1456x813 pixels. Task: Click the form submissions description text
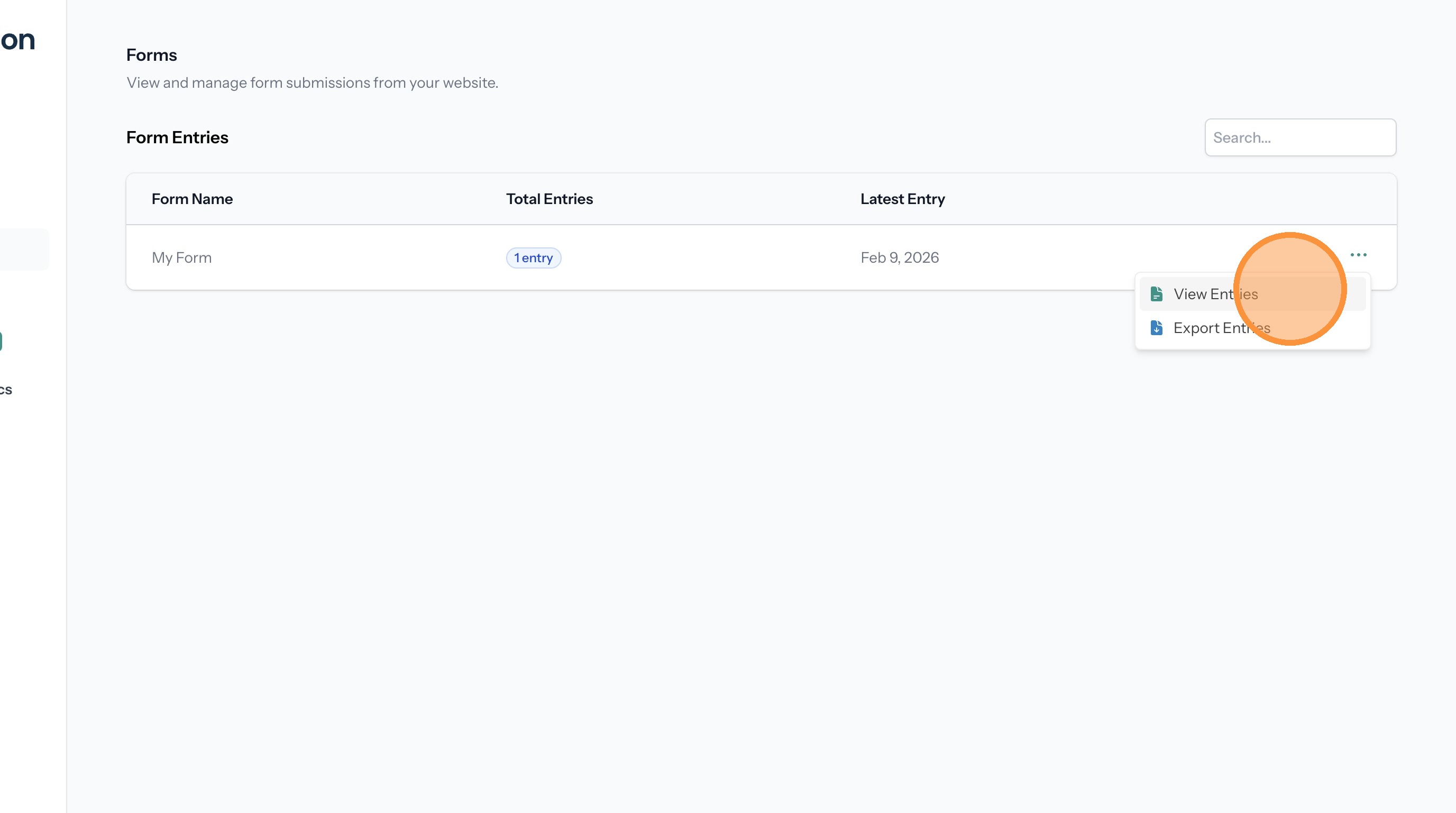click(312, 82)
